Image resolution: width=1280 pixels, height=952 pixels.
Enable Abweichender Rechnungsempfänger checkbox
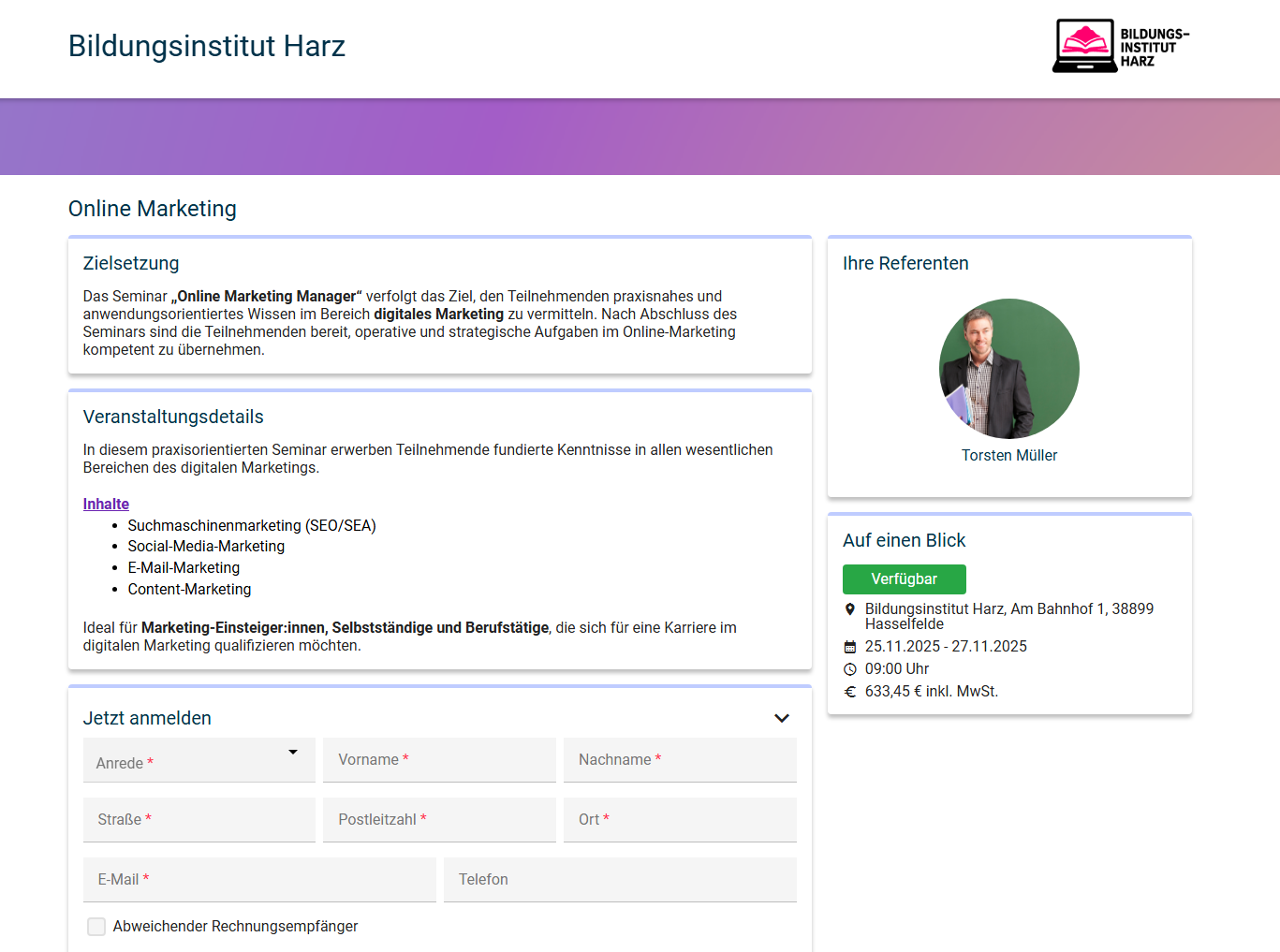tap(96, 927)
